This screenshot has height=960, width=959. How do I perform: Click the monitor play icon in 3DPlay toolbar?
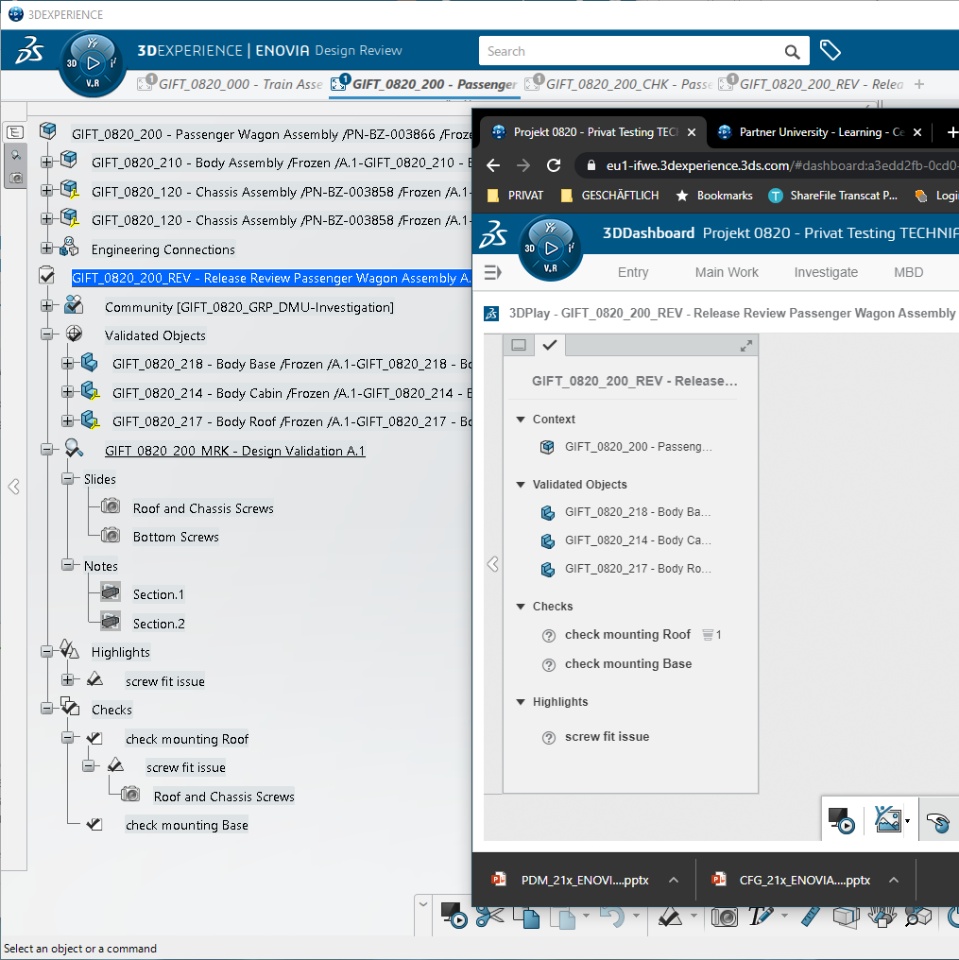[x=841, y=820]
